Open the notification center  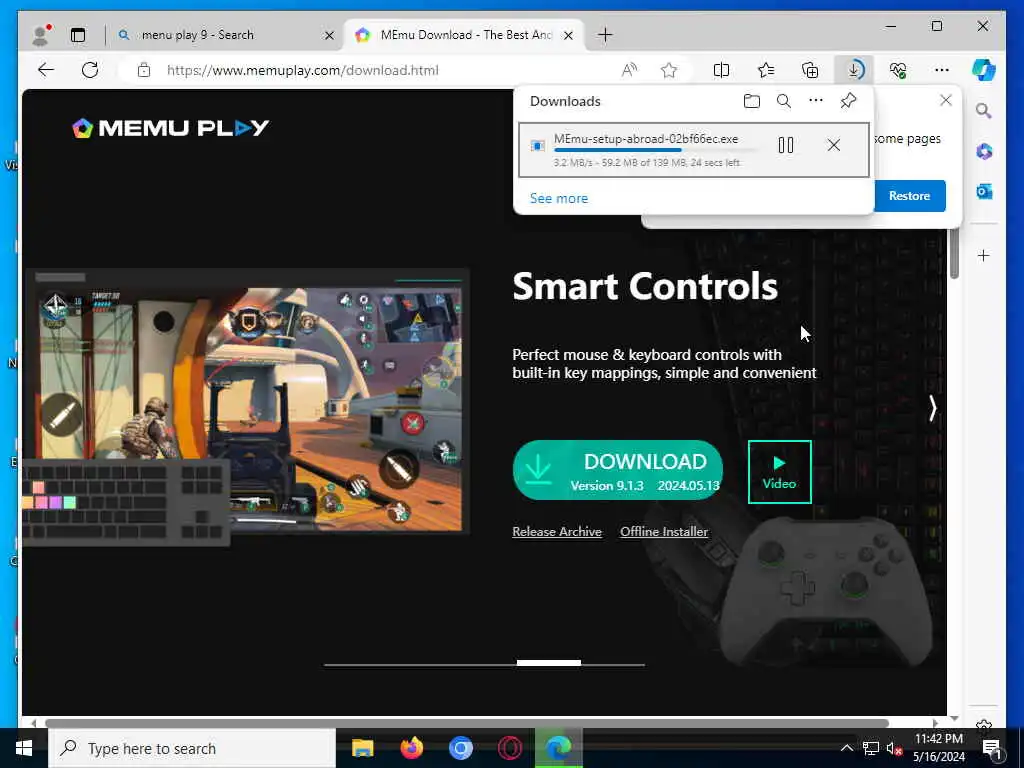(x=992, y=748)
